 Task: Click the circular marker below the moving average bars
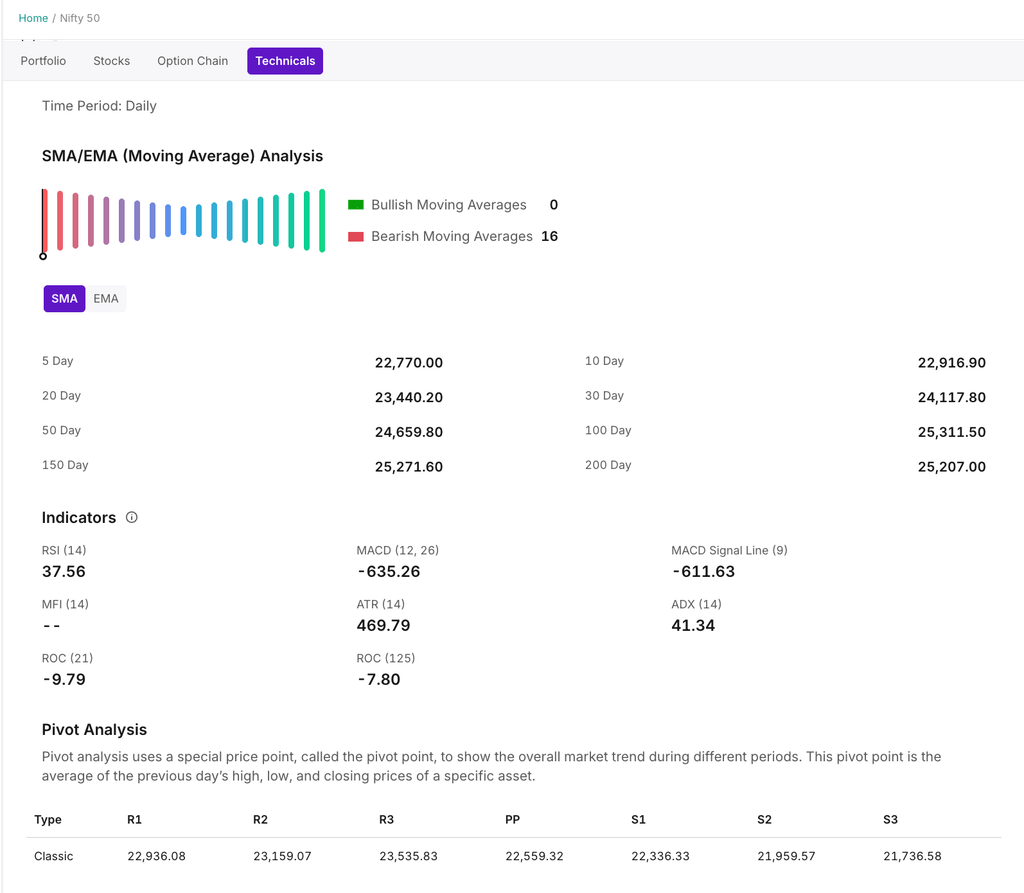tap(43, 256)
